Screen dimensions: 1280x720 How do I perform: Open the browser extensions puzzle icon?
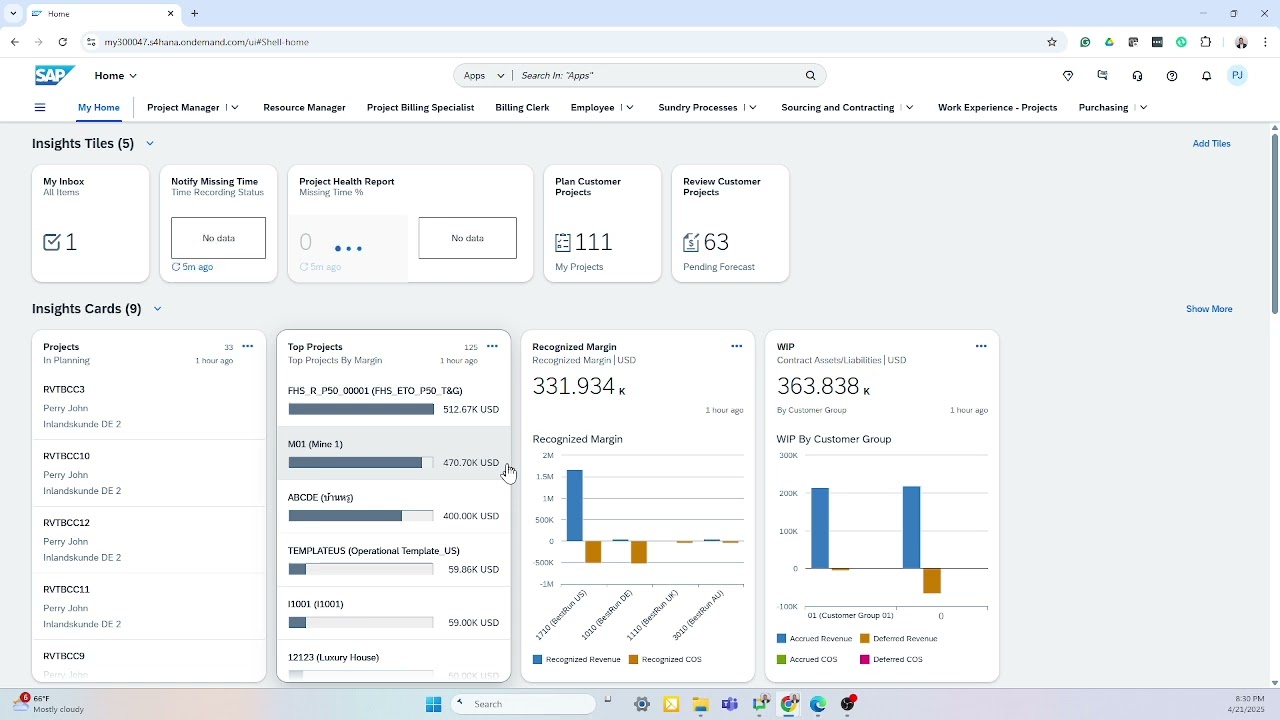(x=1206, y=42)
